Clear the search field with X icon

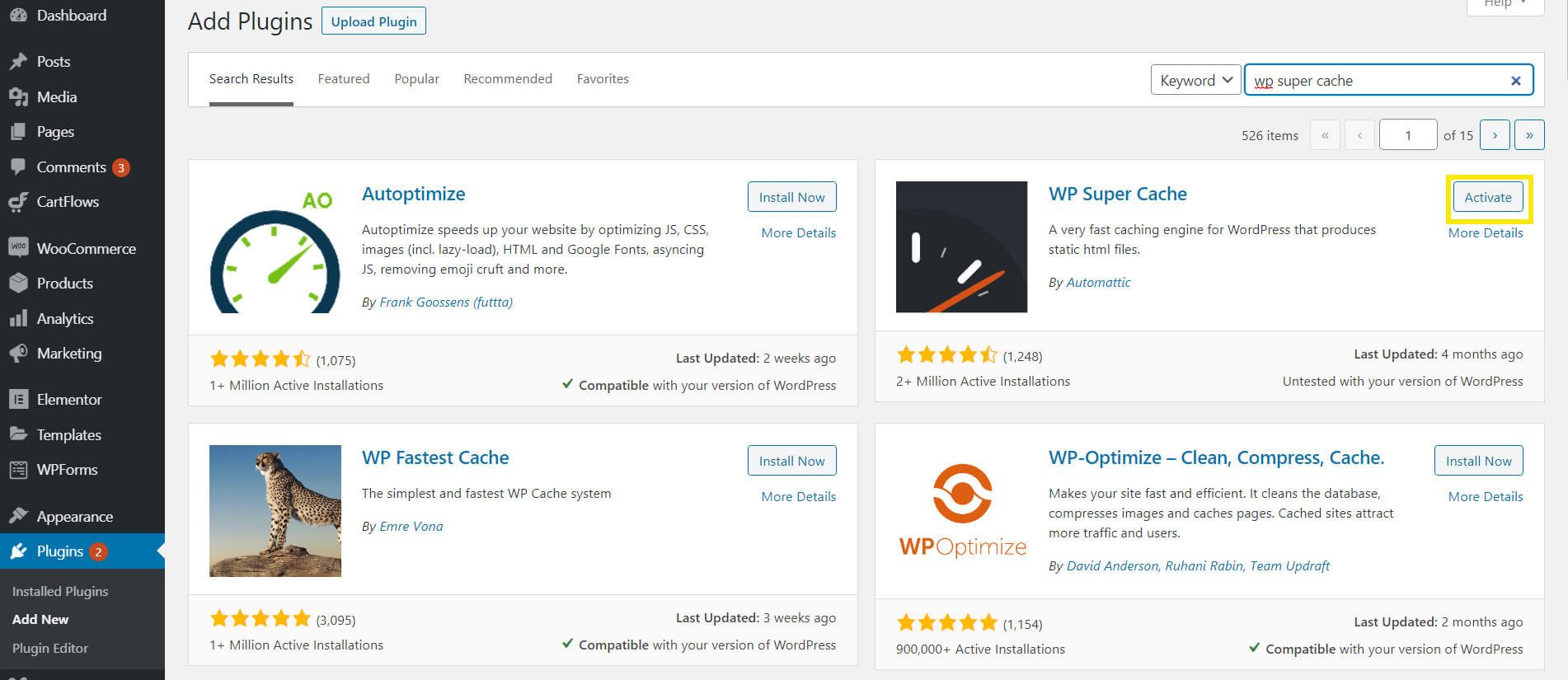(x=1515, y=81)
